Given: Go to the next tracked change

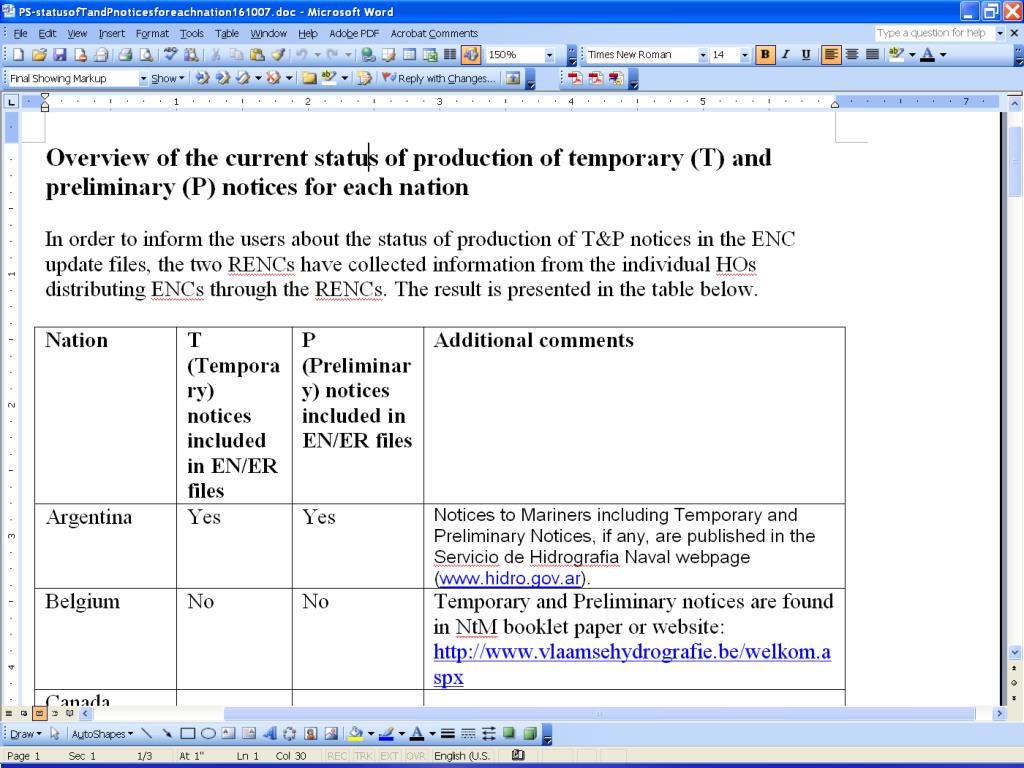Looking at the screenshot, I should coord(223,78).
